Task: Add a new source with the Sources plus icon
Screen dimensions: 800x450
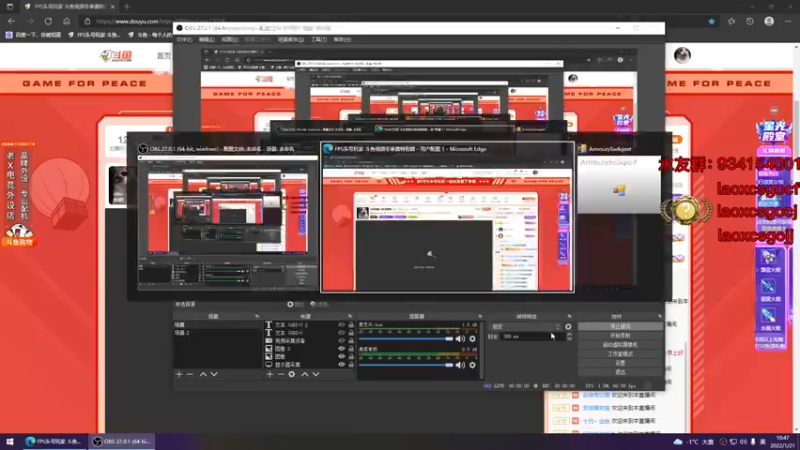Action: coord(270,374)
